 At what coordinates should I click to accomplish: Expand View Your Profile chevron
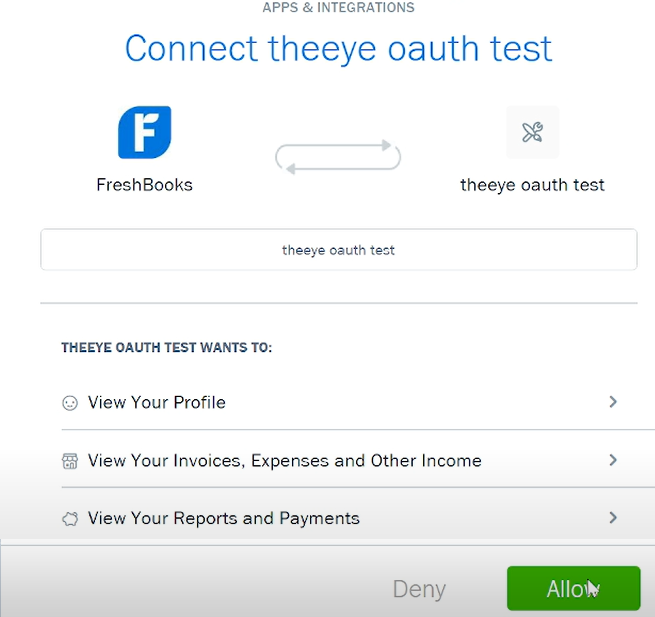(613, 402)
